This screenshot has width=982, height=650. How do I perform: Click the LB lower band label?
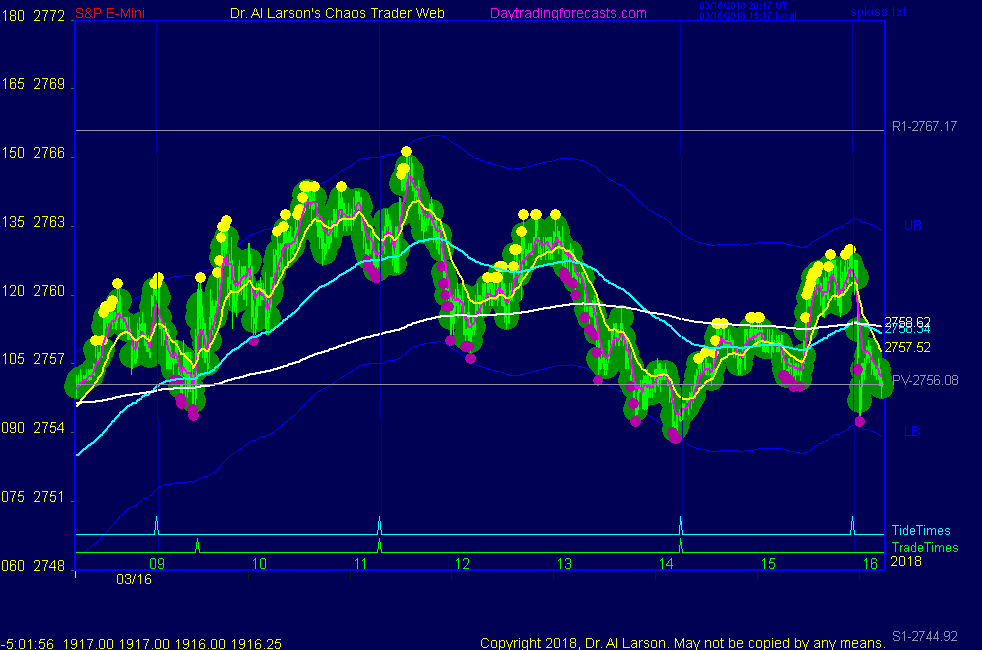click(912, 431)
